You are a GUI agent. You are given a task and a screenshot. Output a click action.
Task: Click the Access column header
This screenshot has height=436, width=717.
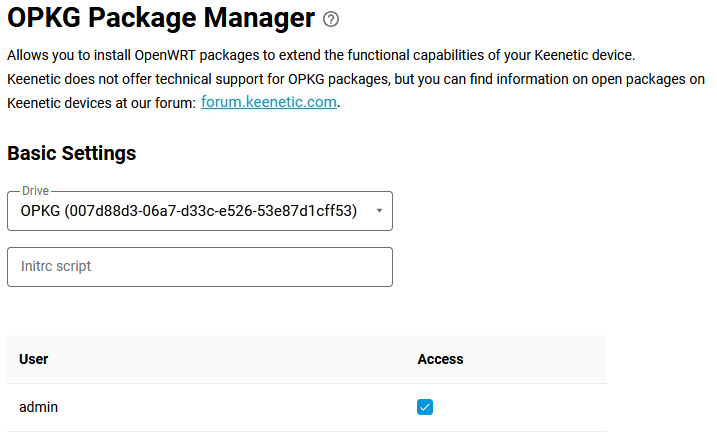[x=440, y=359]
